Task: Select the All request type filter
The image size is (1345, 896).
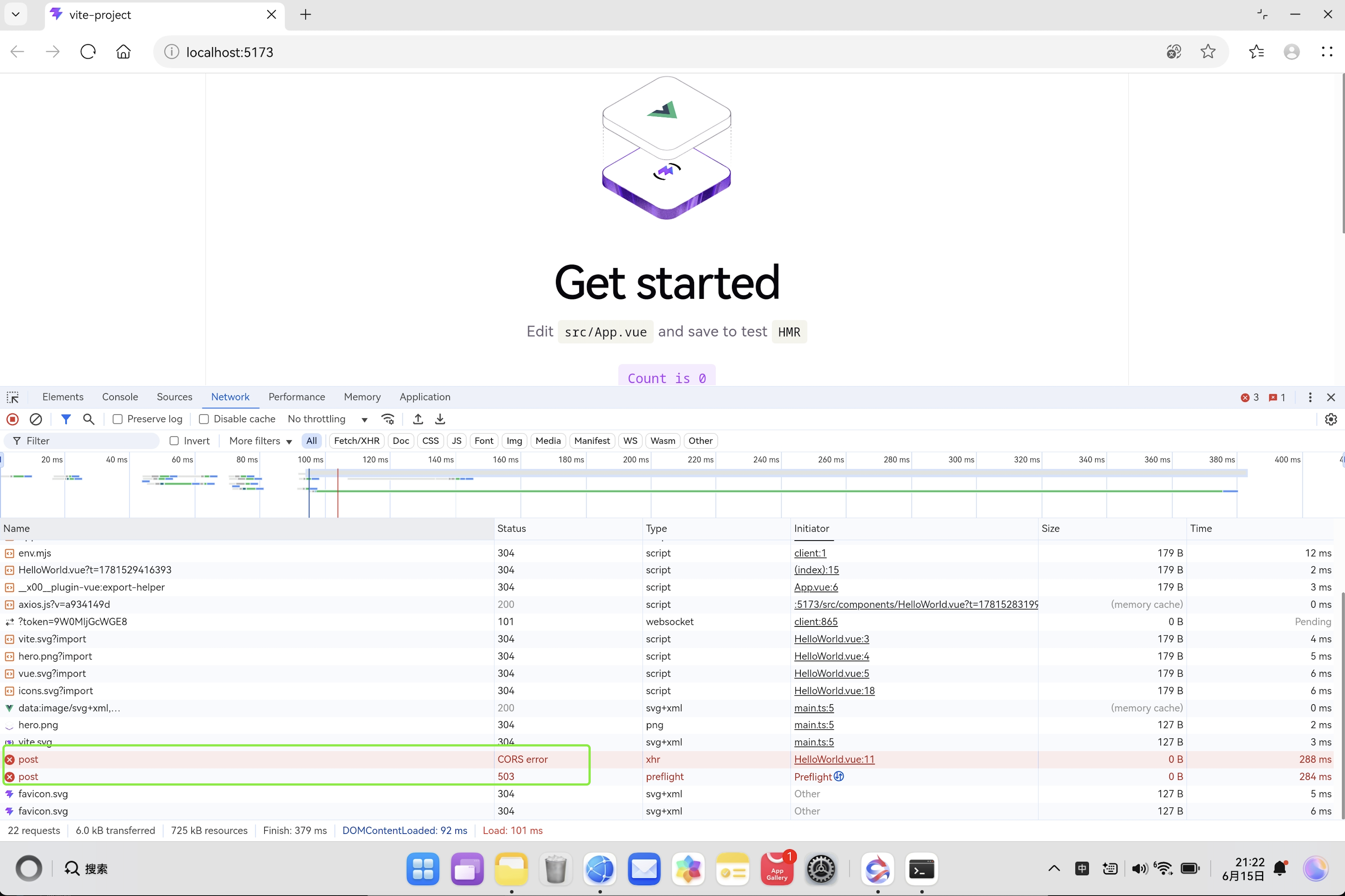Action: 312,441
